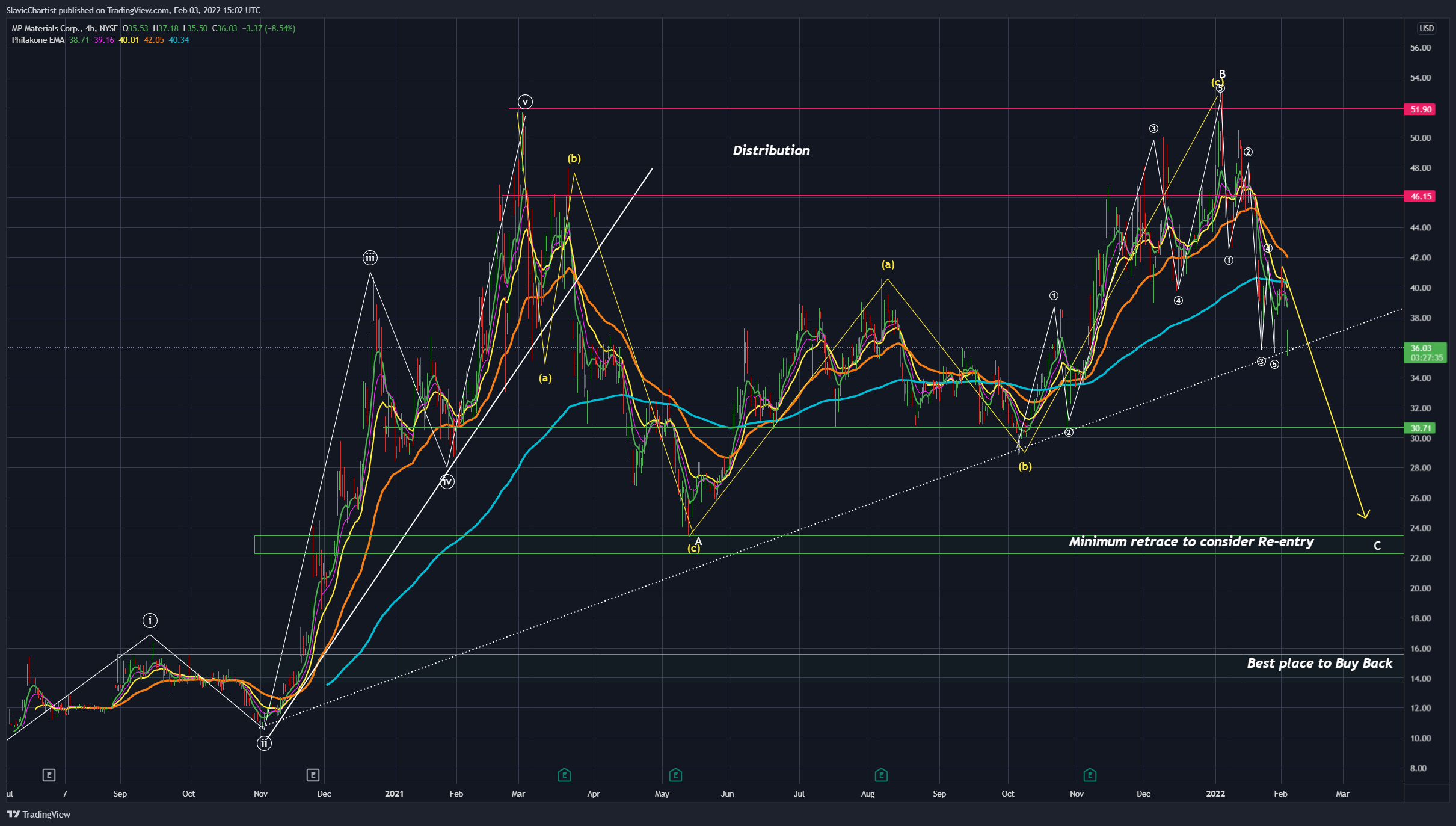1456x826 pixels.
Task: Click the yellow EMA value 40.01
Action: click(129, 40)
